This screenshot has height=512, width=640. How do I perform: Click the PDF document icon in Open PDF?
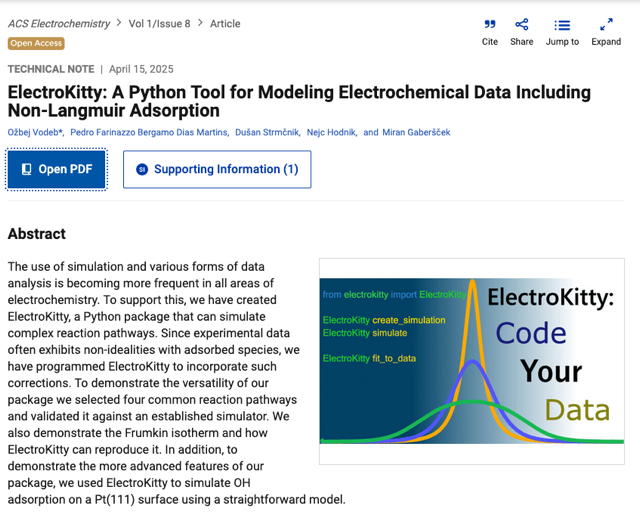[26, 170]
